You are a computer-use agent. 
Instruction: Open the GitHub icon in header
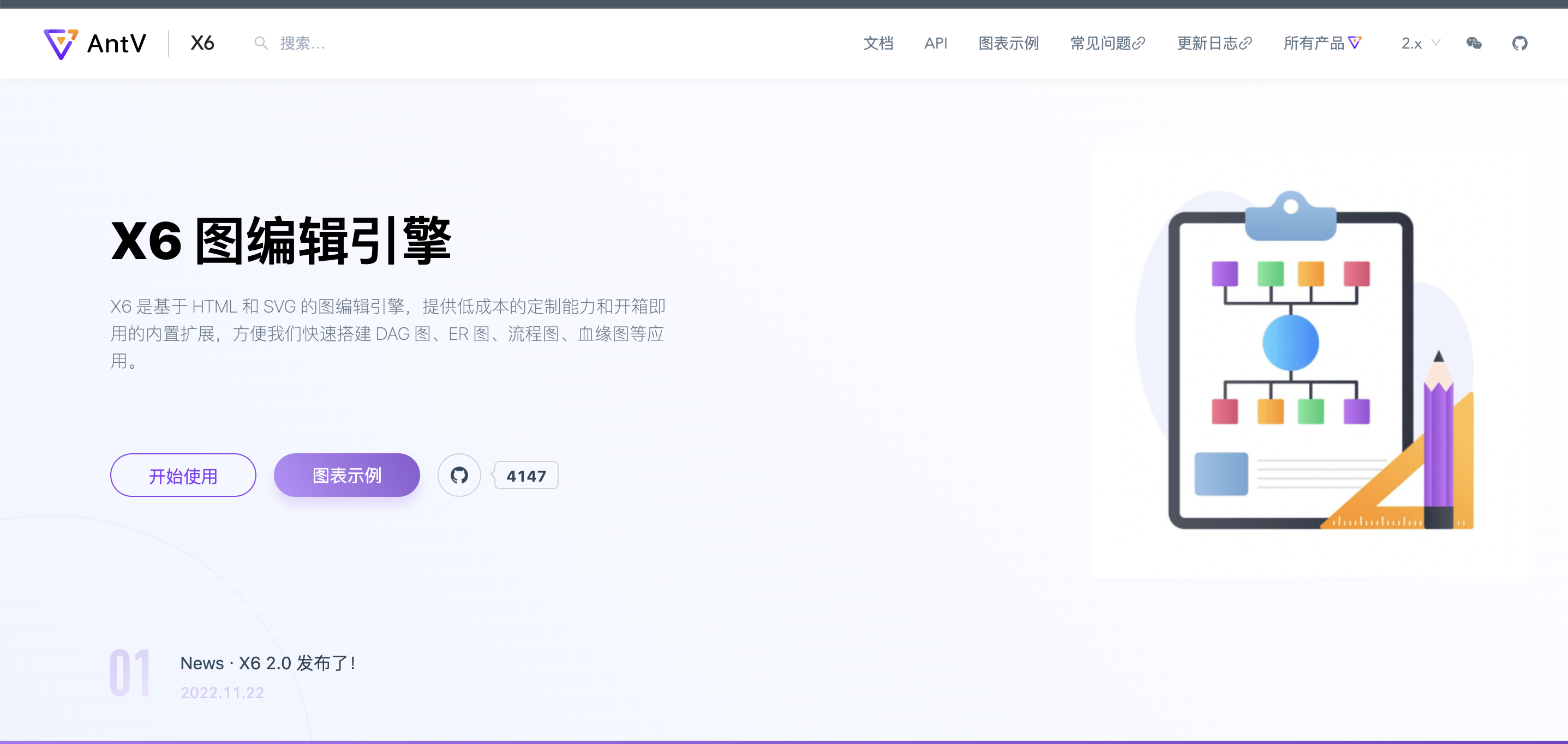[1519, 43]
